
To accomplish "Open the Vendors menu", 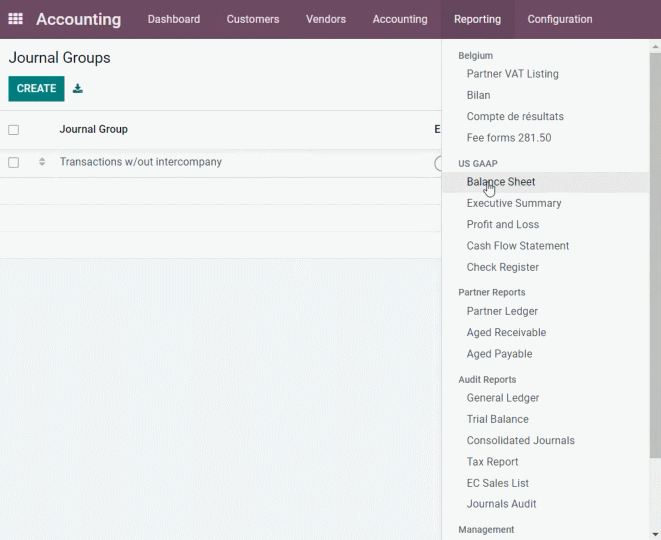I will [326, 19].
